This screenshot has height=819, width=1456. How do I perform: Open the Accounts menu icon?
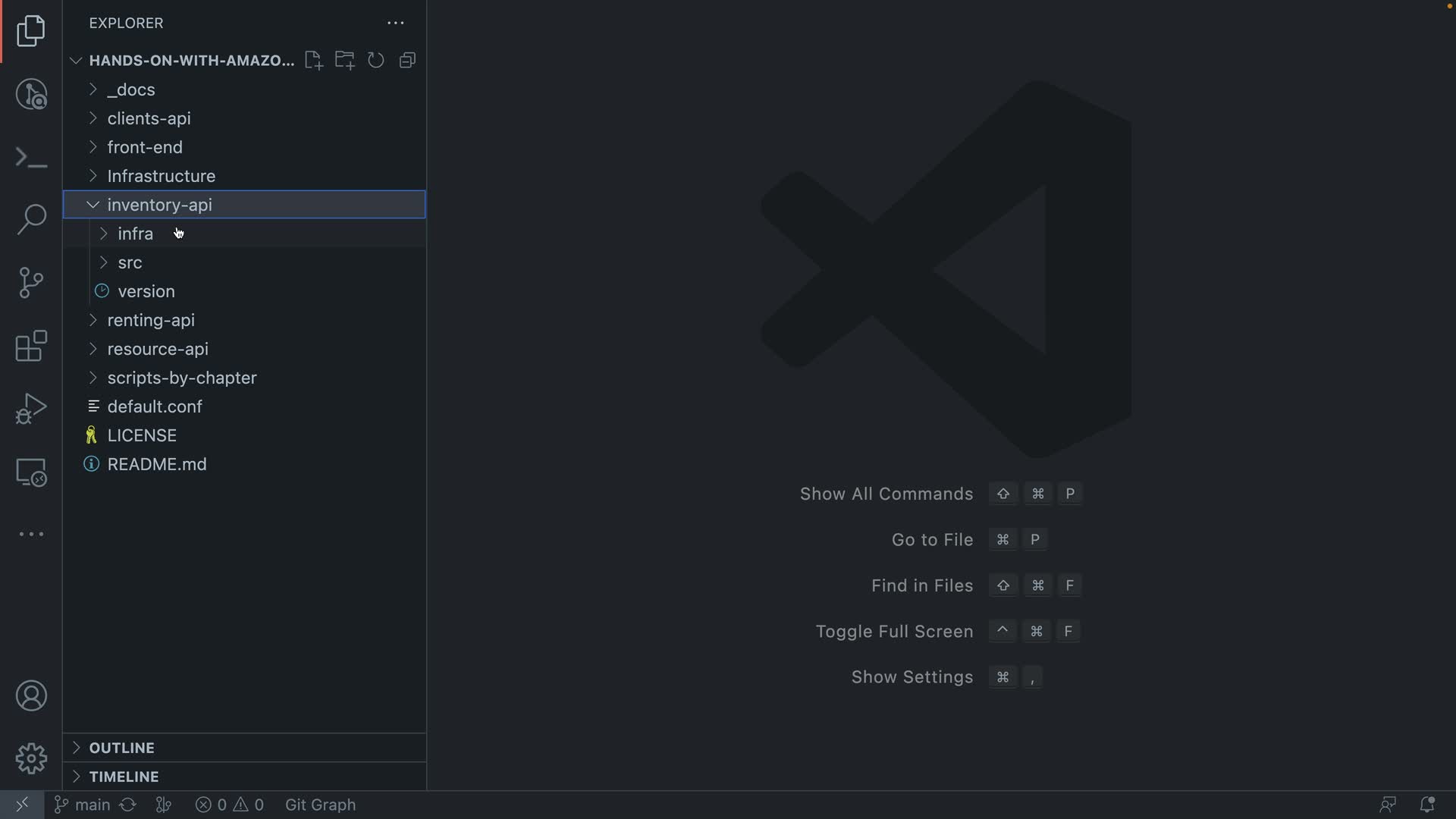(31, 695)
